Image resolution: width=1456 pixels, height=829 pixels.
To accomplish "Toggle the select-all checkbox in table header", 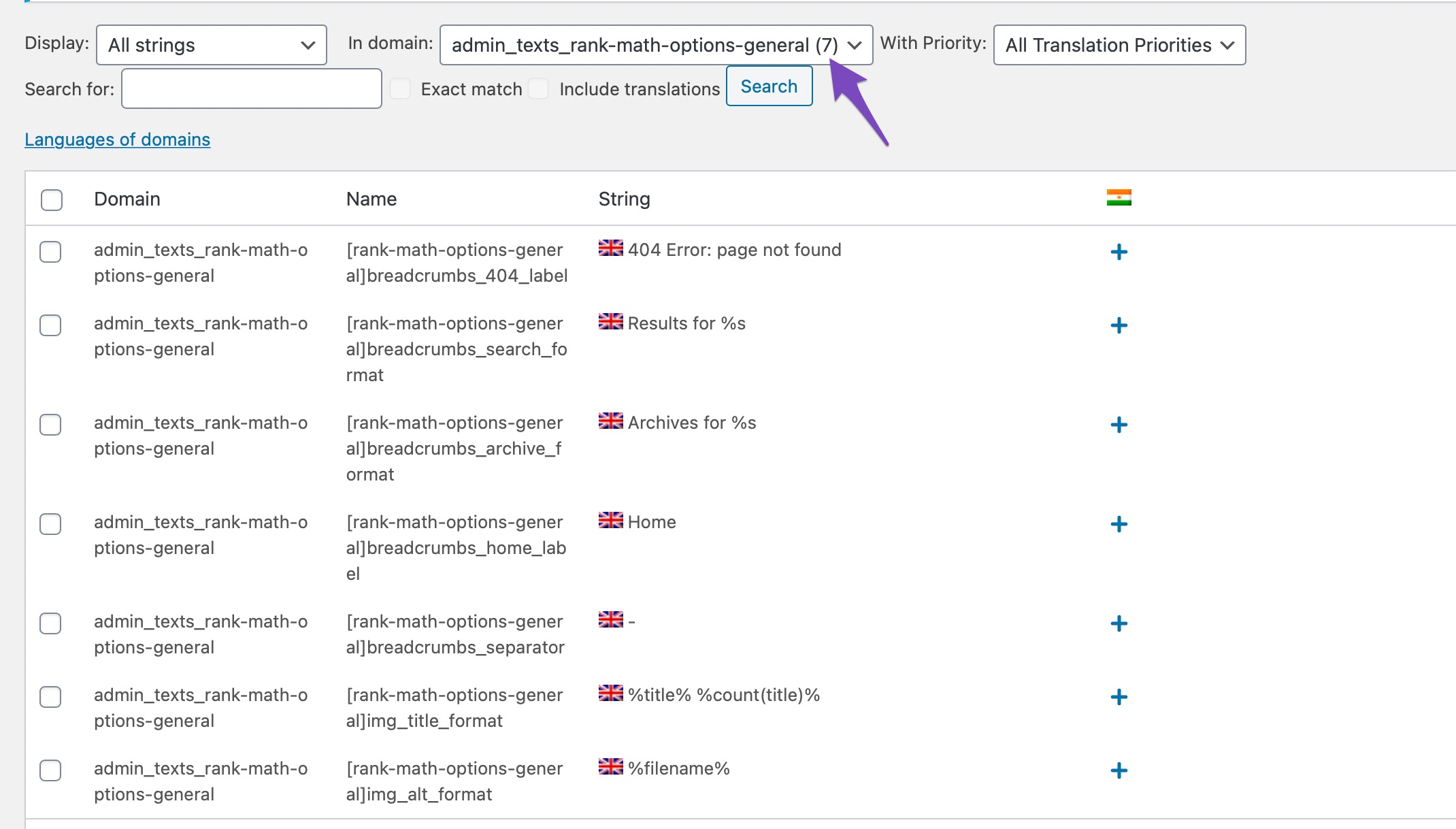I will [51, 199].
